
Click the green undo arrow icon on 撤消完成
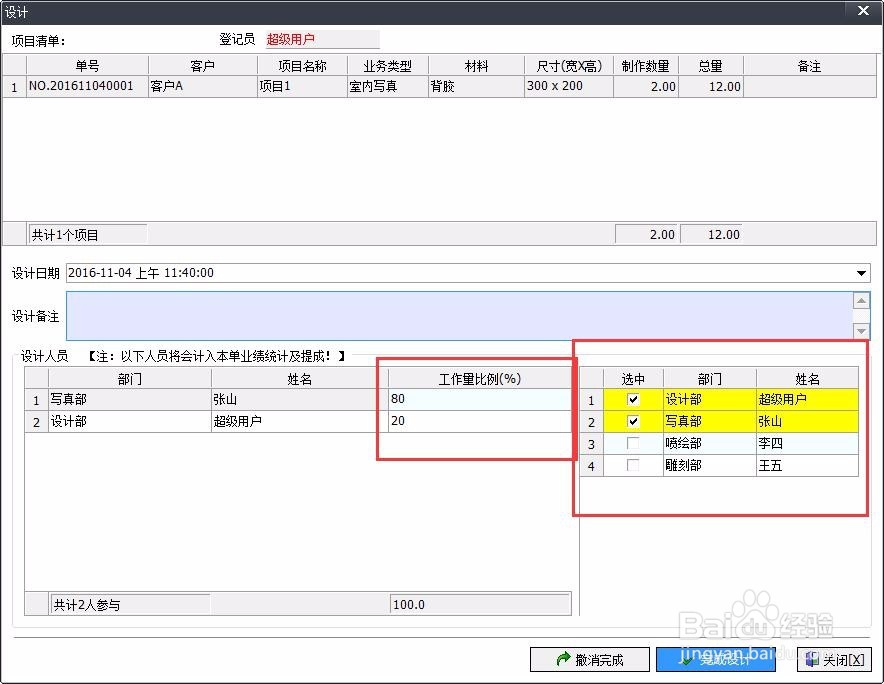pos(564,659)
